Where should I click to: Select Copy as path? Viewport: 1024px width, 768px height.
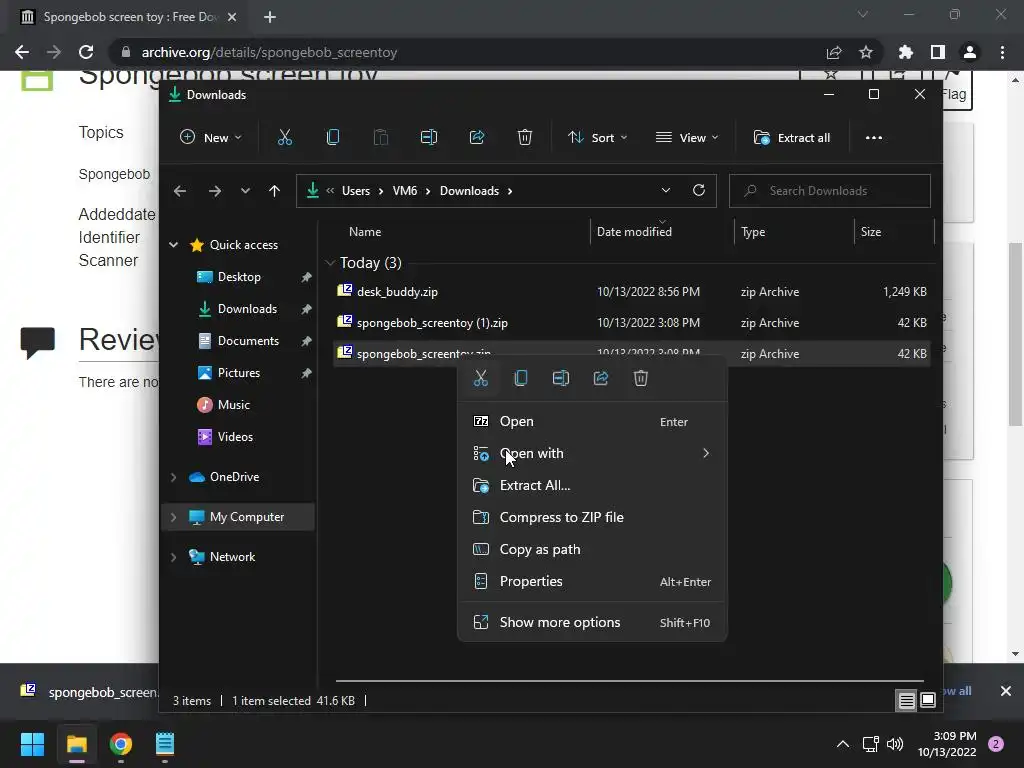coord(593,549)
